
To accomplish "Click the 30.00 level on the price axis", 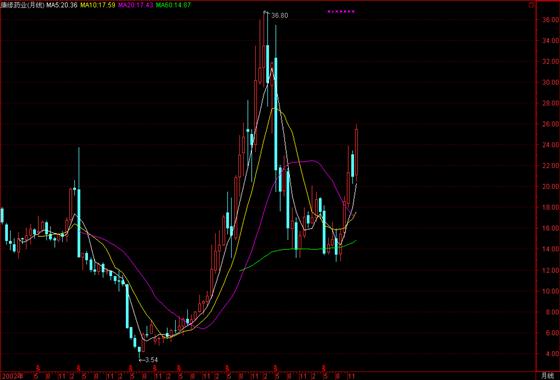I will pyautogui.click(x=551, y=82).
